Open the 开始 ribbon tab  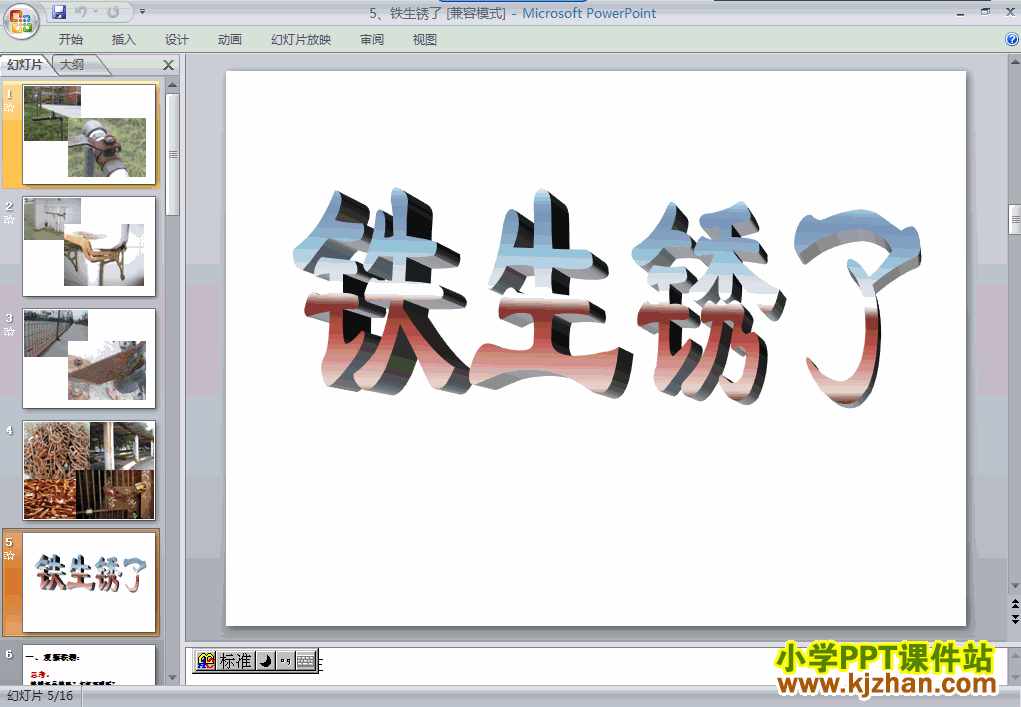(x=70, y=40)
